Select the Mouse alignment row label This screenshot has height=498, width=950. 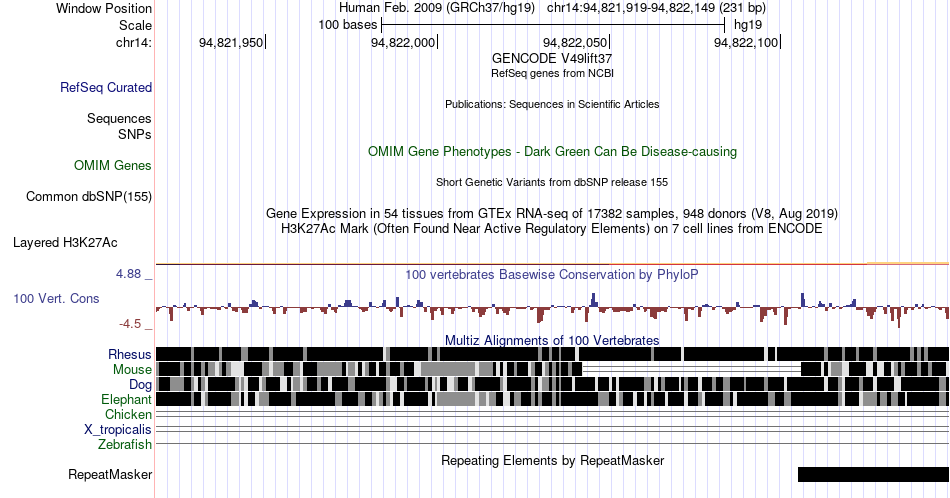tap(132, 369)
